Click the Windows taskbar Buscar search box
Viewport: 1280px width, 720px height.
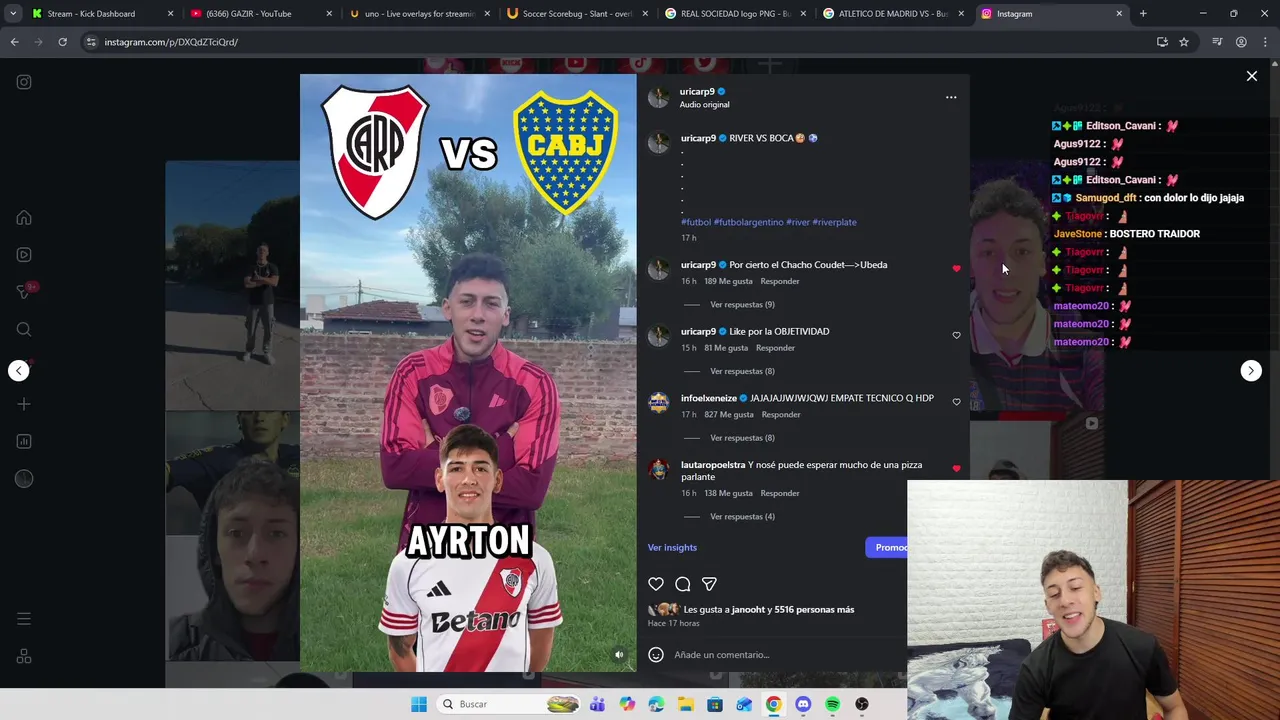click(510, 704)
